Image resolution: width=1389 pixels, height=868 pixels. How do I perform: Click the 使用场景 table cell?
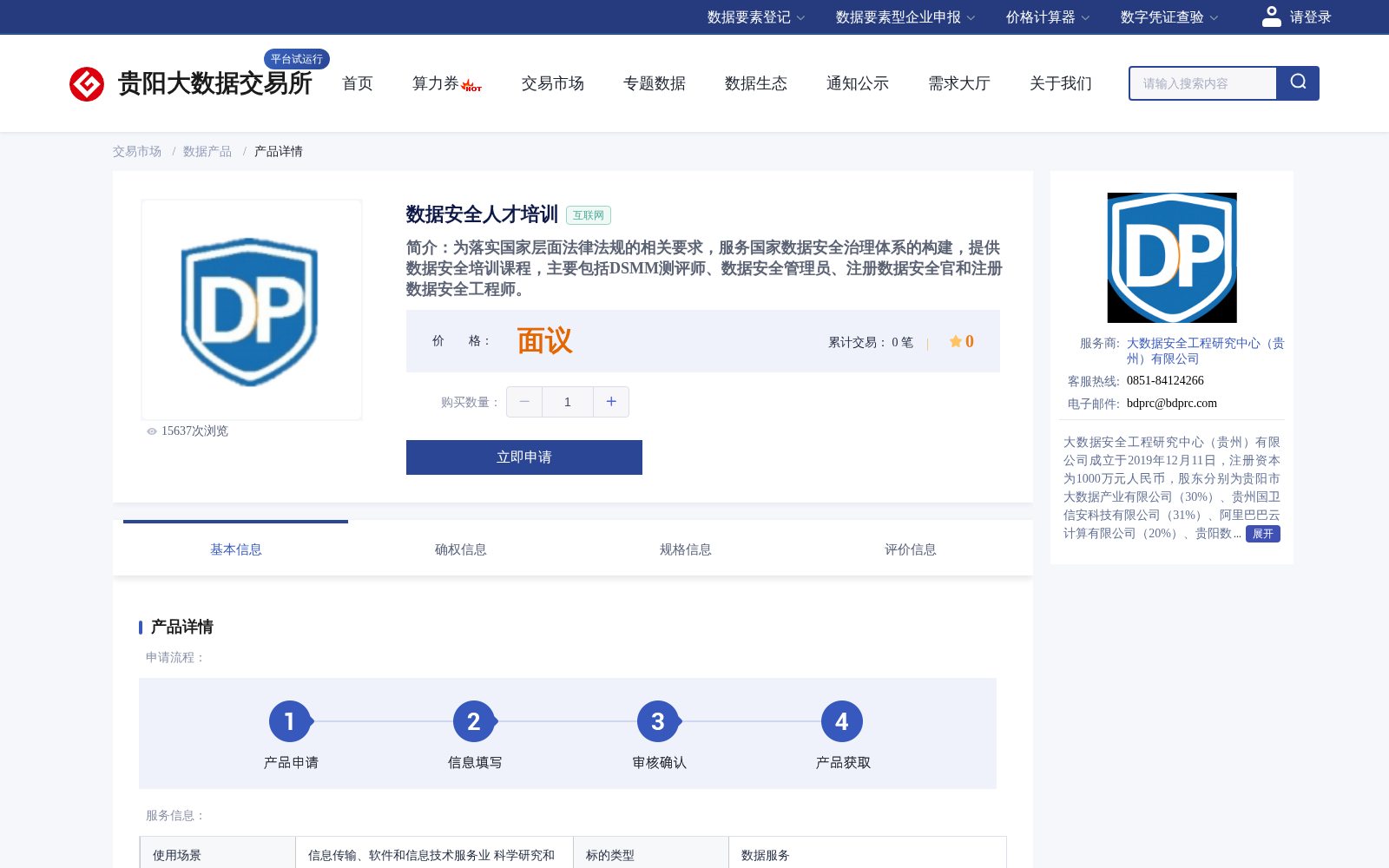(218, 855)
